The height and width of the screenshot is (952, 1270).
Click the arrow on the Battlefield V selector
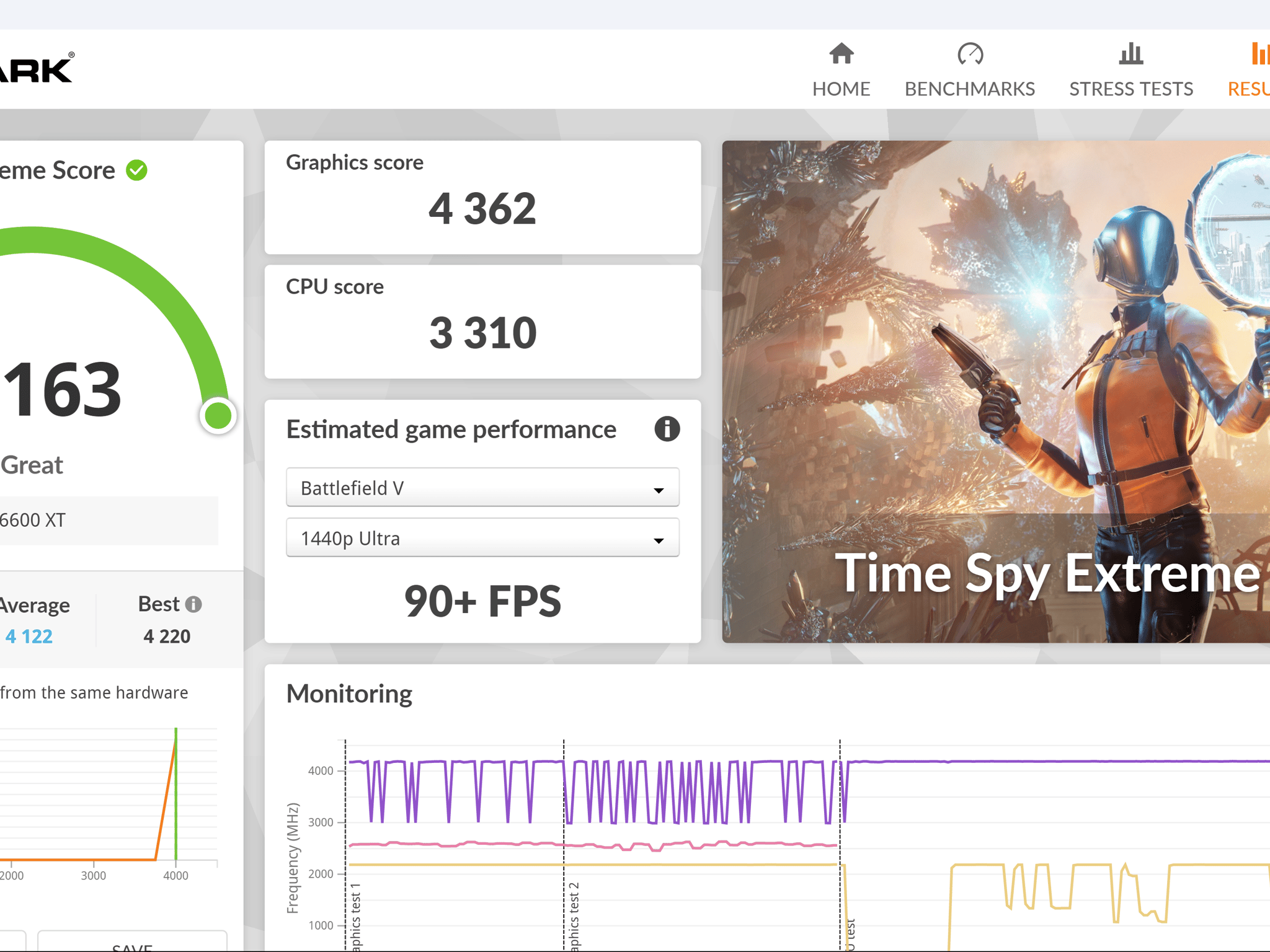[659, 490]
